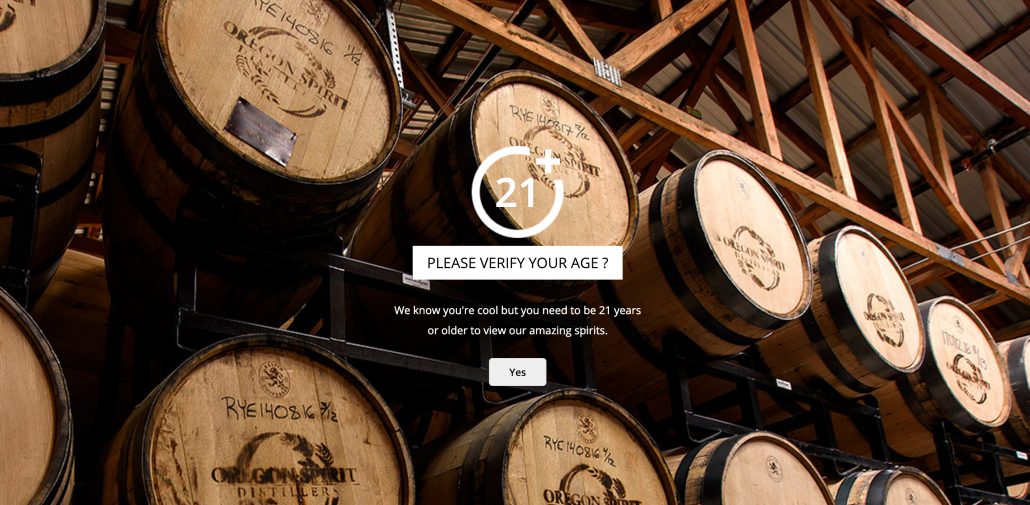Click the metal plate on the top barrel

260,131
